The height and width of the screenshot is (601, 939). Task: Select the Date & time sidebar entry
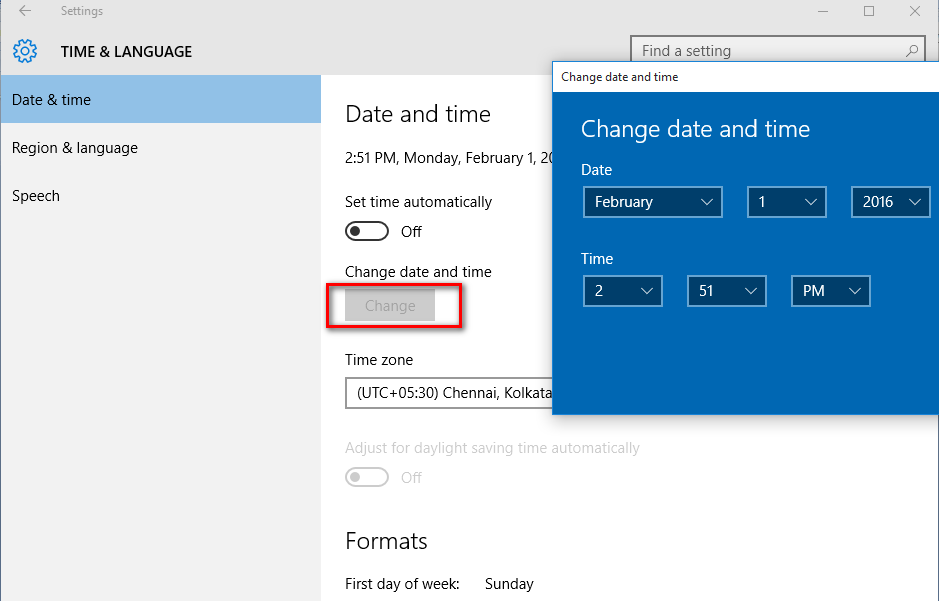pyautogui.click(x=52, y=99)
